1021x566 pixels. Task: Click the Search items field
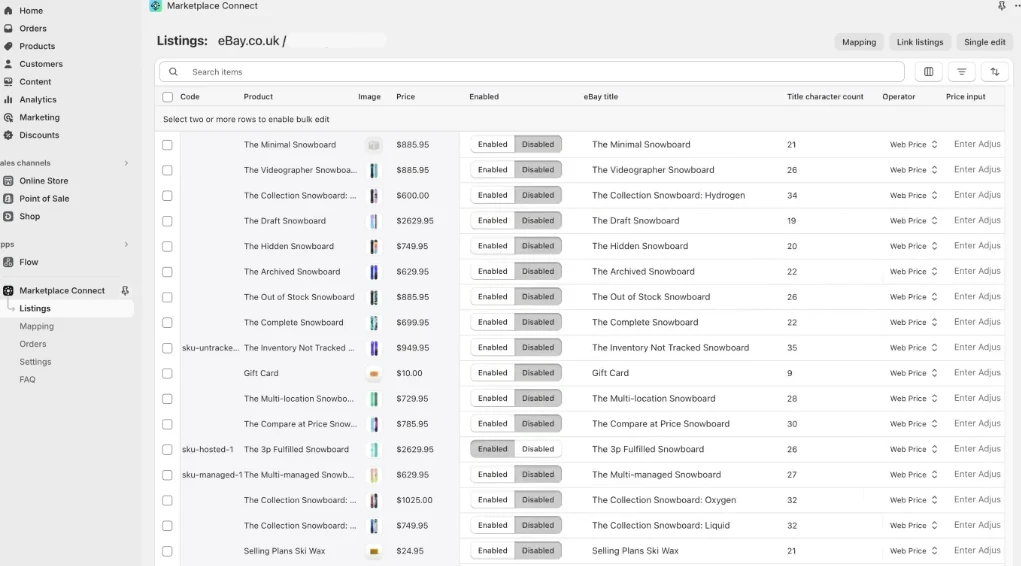[x=532, y=72]
